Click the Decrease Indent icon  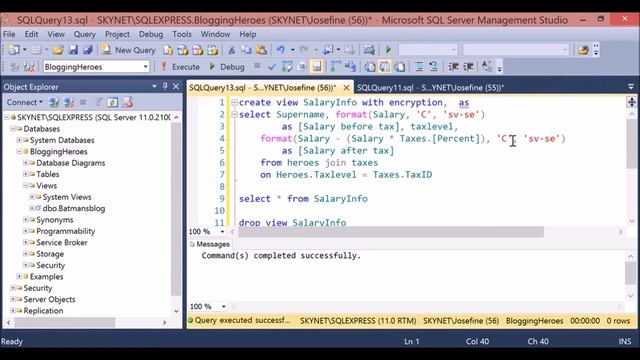(453, 67)
